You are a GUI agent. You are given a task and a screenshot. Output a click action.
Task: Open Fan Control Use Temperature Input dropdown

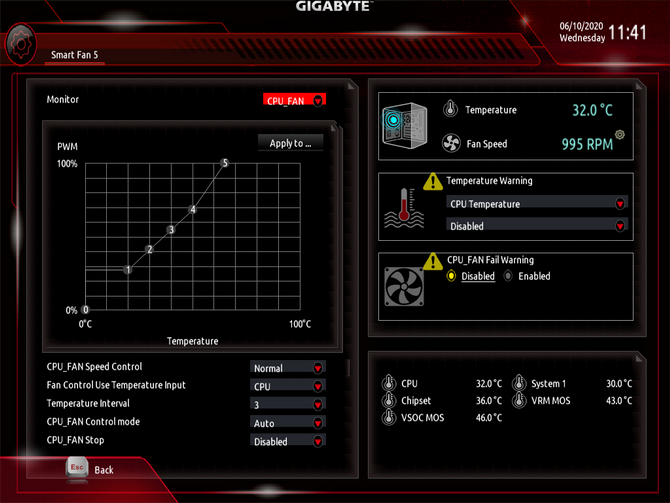point(288,386)
